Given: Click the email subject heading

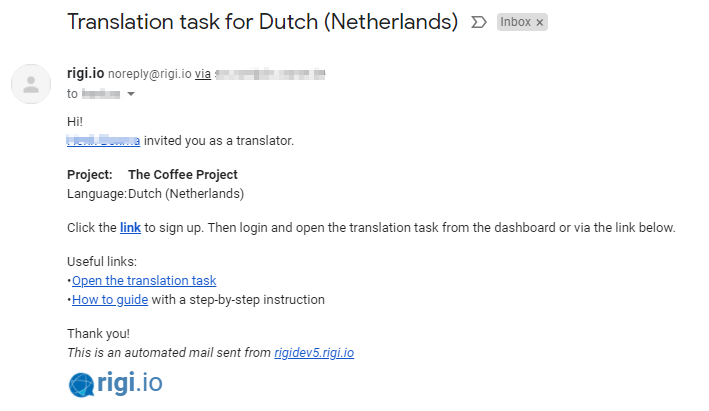Looking at the screenshot, I should pos(263,22).
